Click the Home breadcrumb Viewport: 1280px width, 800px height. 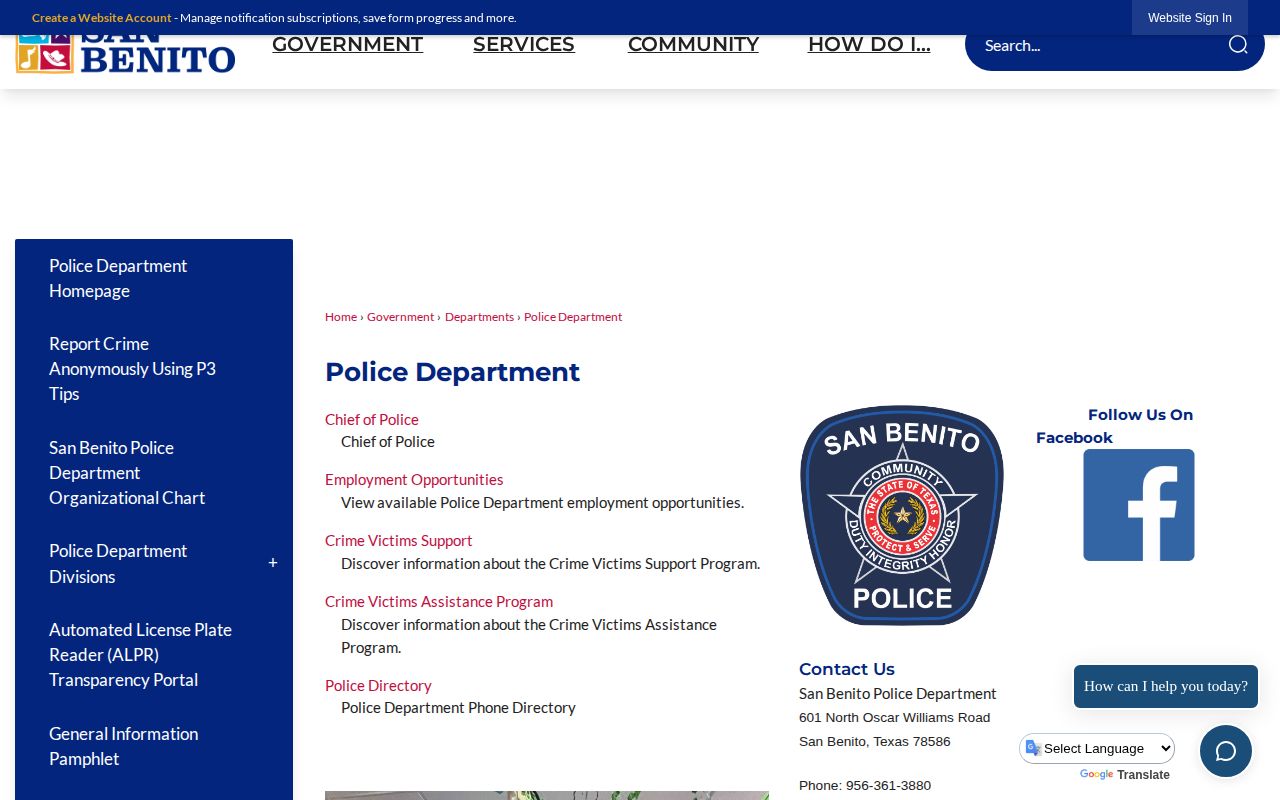point(341,317)
